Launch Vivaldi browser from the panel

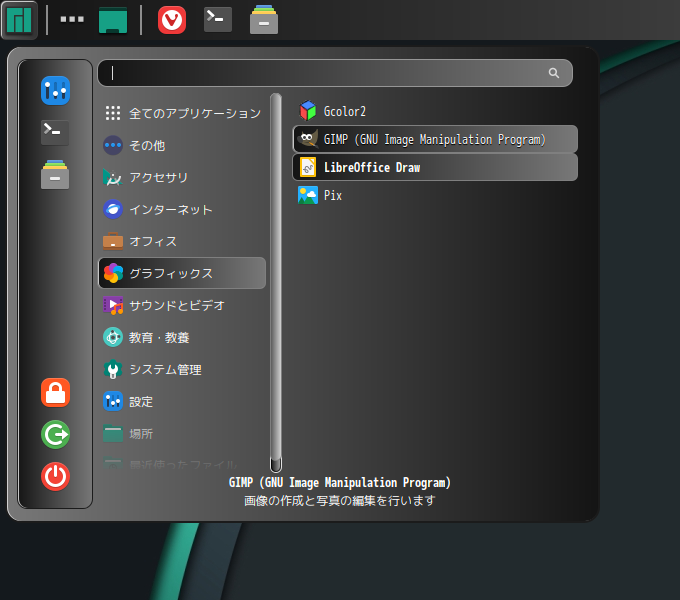[x=172, y=20]
